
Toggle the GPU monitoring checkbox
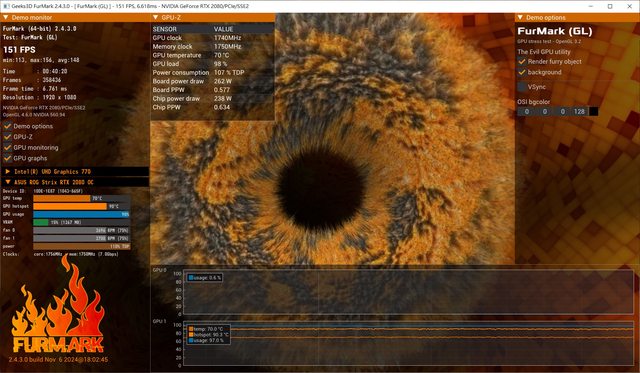click(7, 147)
